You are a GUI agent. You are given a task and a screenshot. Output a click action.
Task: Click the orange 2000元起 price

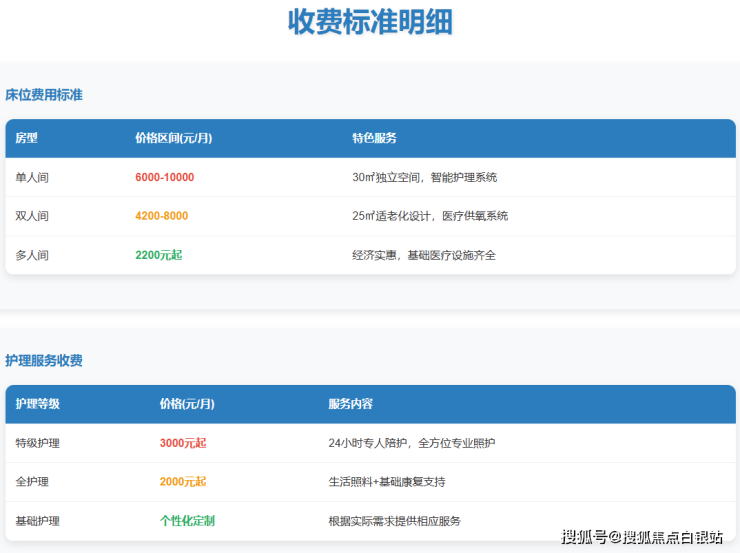click(x=183, y=482)
